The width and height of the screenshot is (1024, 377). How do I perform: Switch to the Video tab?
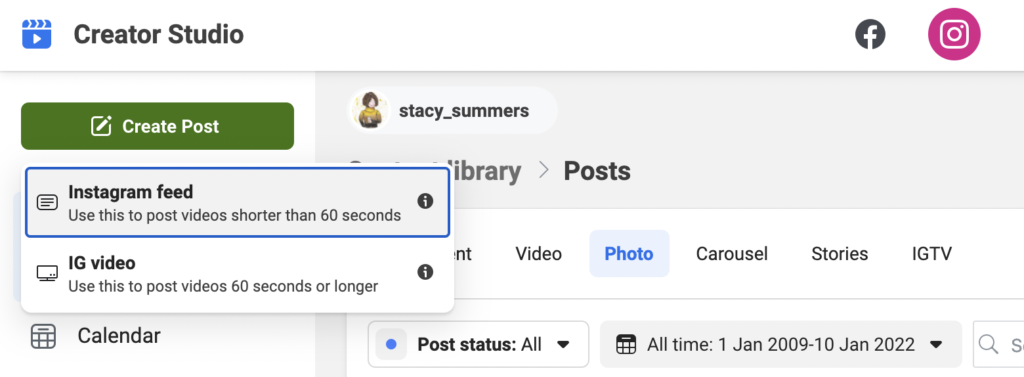click(x=538, y=254)
